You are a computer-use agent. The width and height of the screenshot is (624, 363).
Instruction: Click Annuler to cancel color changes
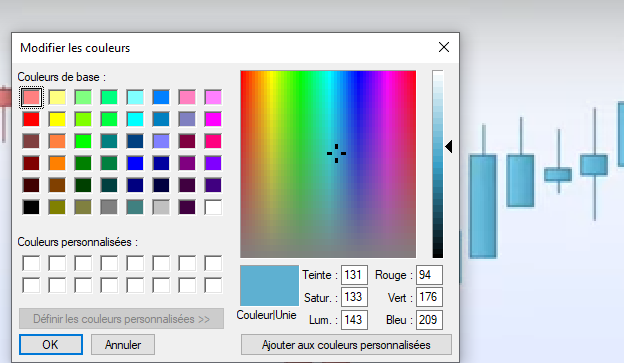pos(123,345)
